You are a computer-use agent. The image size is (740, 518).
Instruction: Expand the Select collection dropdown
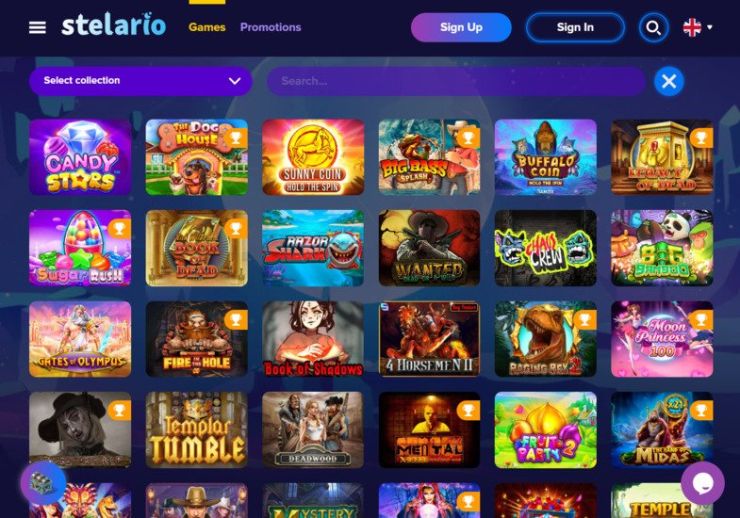click(x=141, y=81)
